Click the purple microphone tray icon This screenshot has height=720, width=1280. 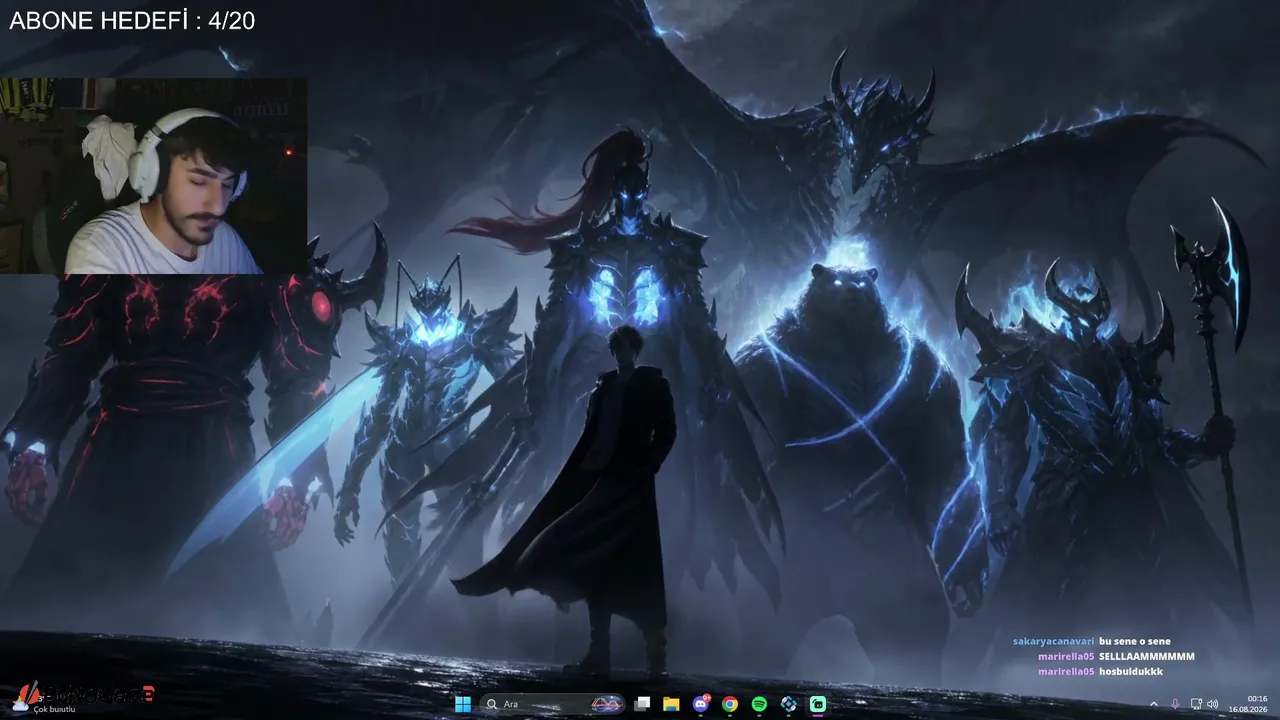[x=1175, y=704]
